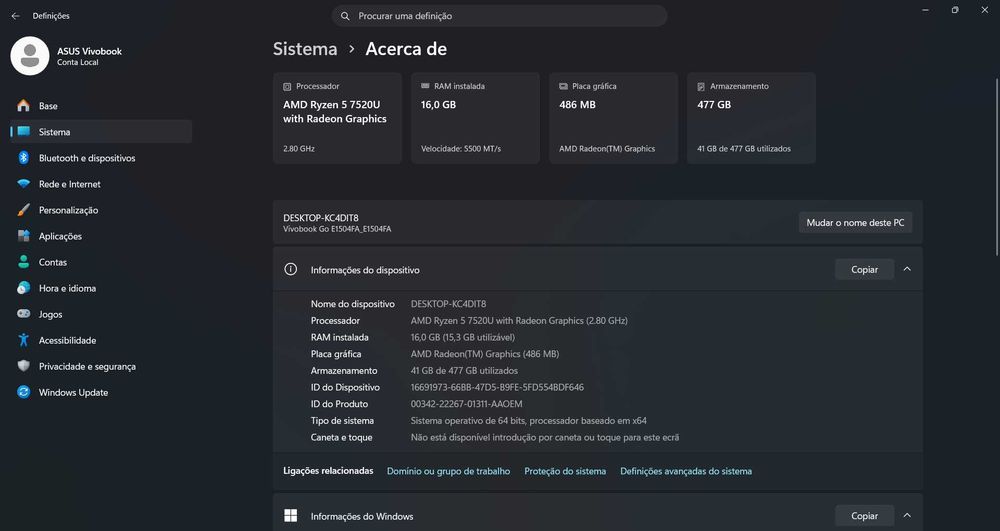The width and height of the screenshot is (1000, 531).
Task: Click the ASUS Vivobook user avatar
Action: pyautogui.click(x=30, y=56)
